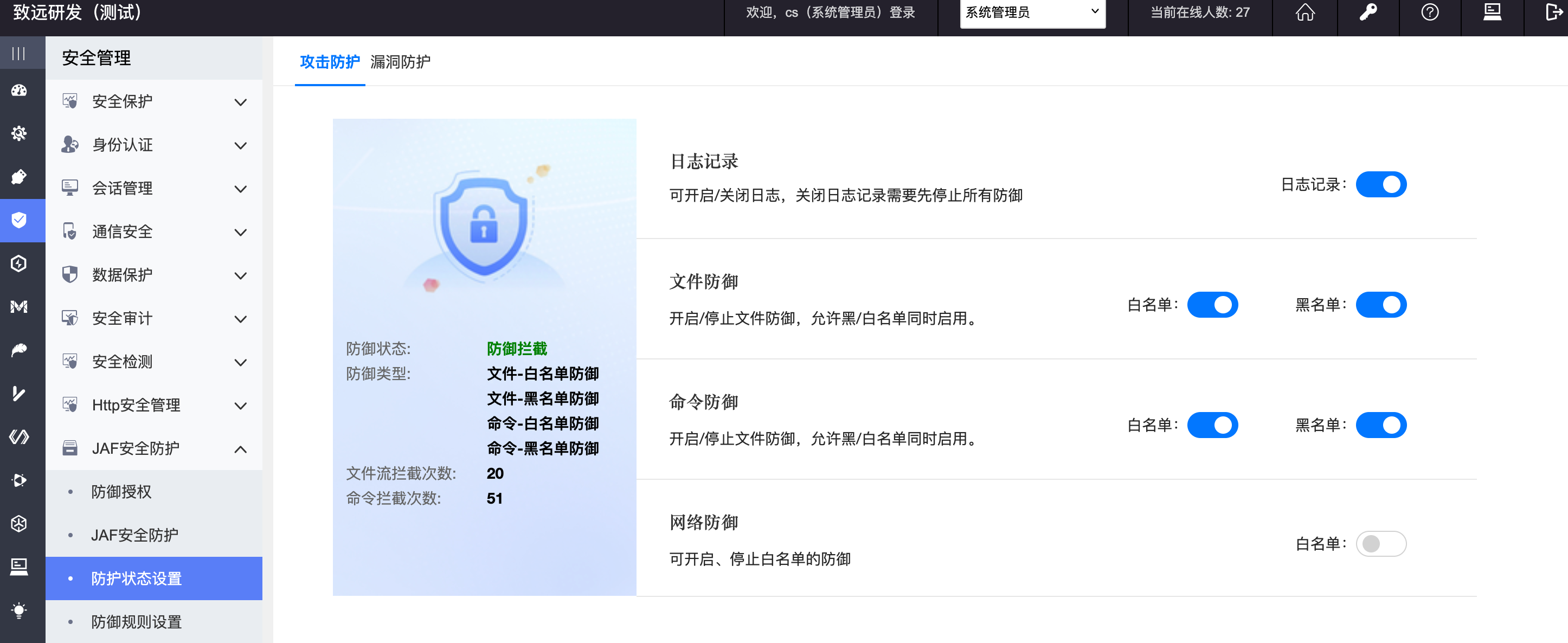Image resolution: width=1568 pixels, height=643 pixels.
Task: Select the 攻击防护 tab
Action: (329, 62)
